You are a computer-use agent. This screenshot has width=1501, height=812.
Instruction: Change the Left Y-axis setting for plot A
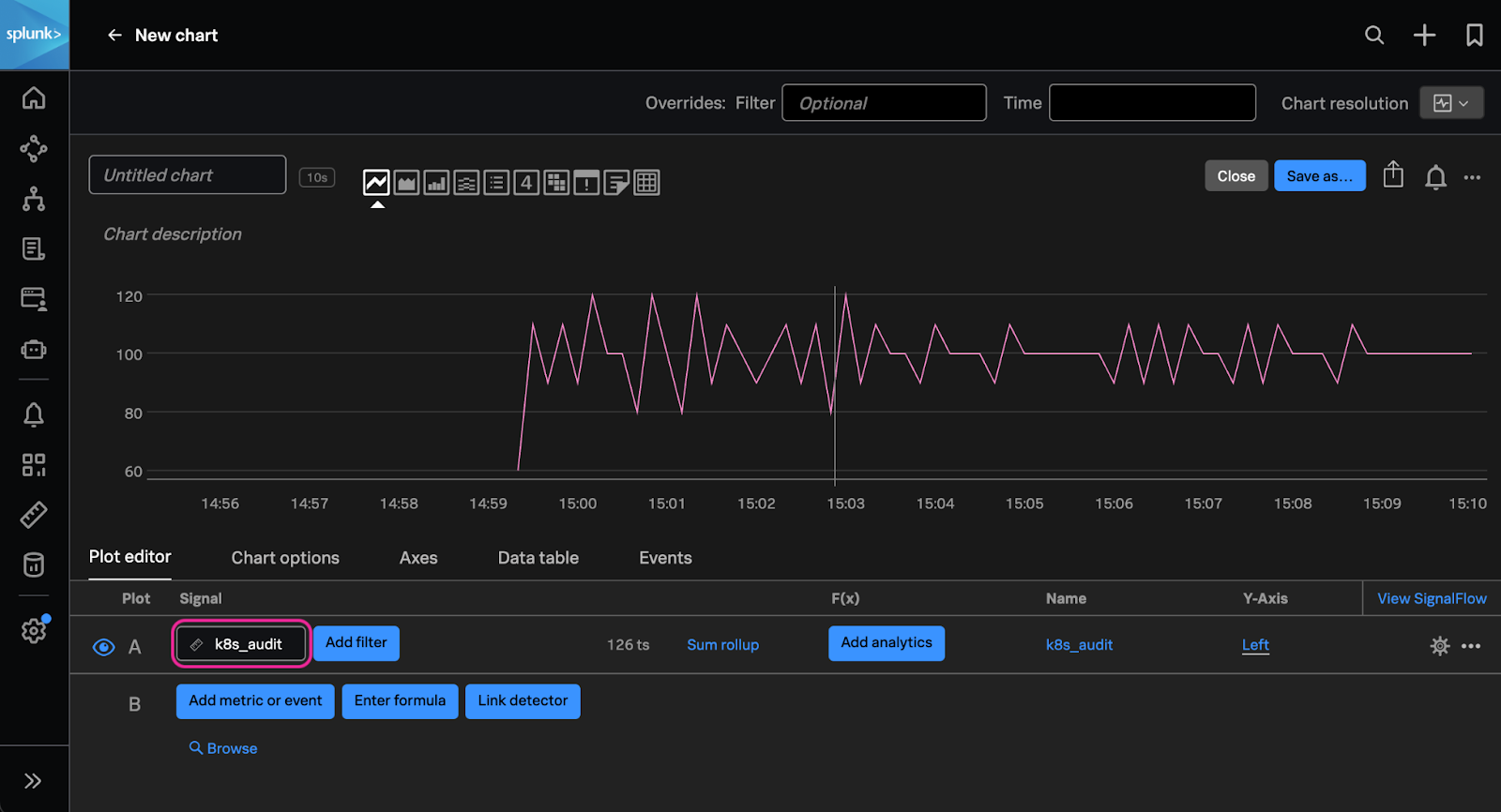tap(1255, 645)
